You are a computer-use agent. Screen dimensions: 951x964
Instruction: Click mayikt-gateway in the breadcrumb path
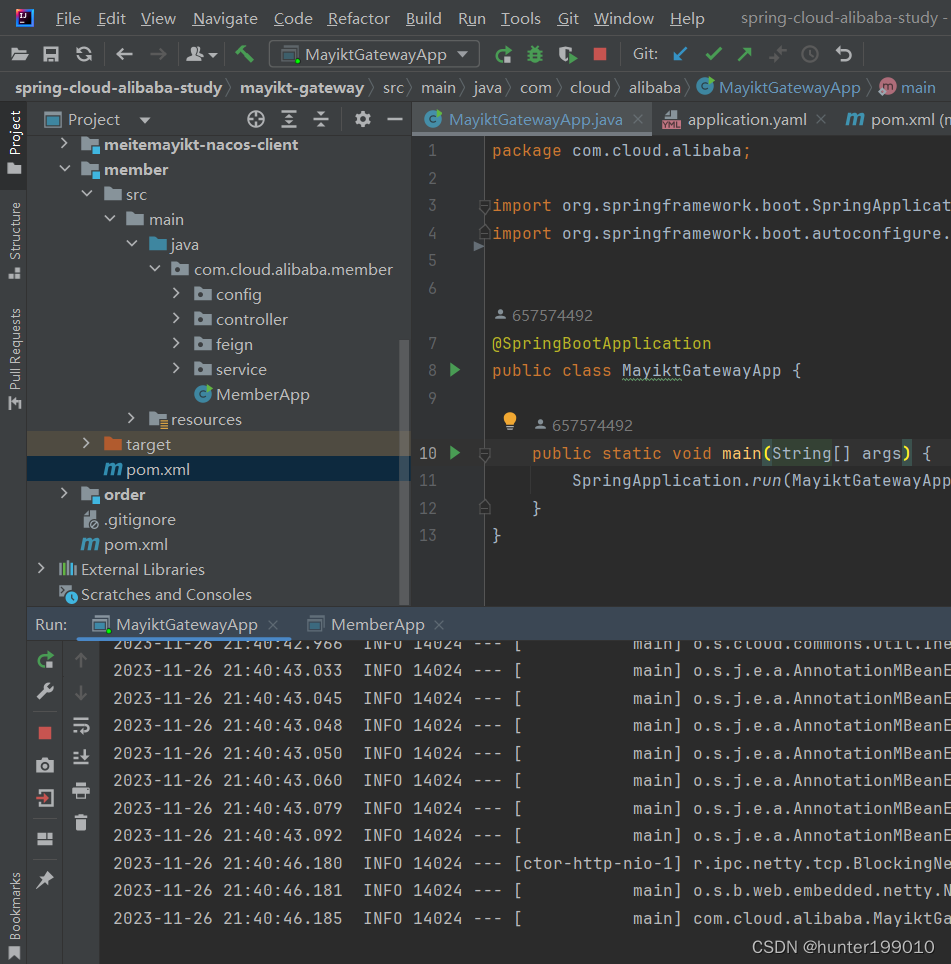(x=302, y=88)
